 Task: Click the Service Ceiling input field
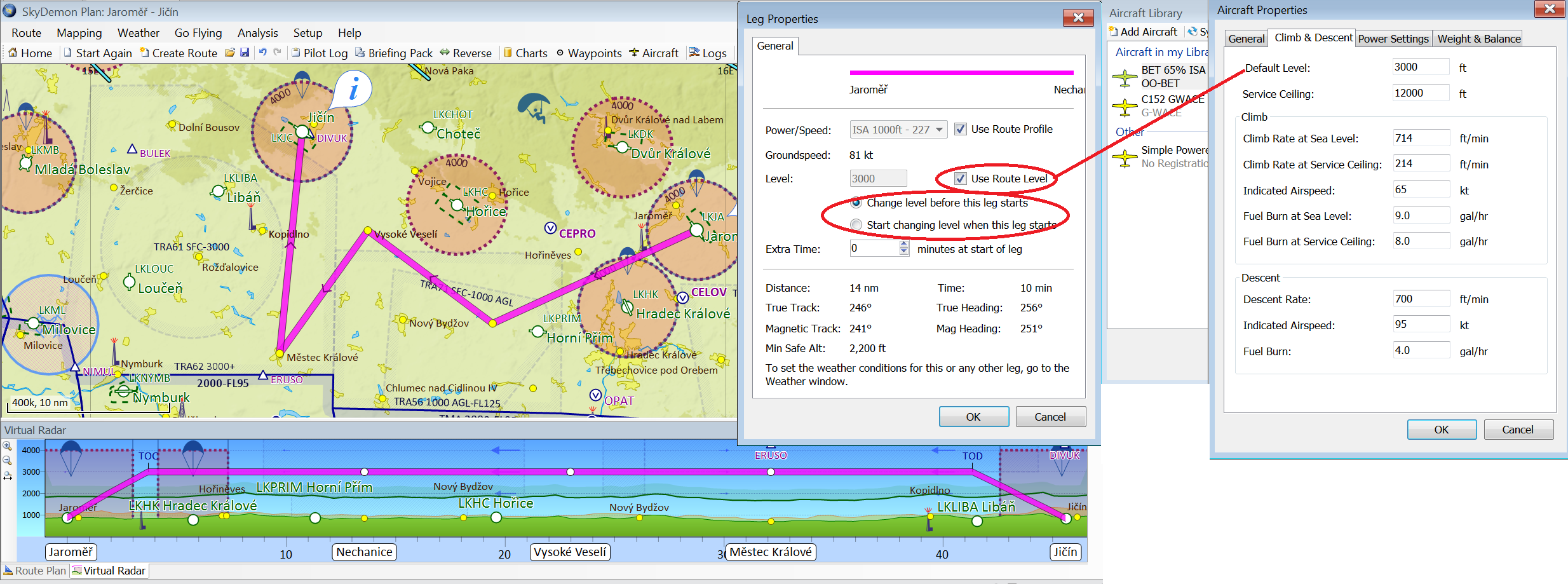click(1421, 93)
